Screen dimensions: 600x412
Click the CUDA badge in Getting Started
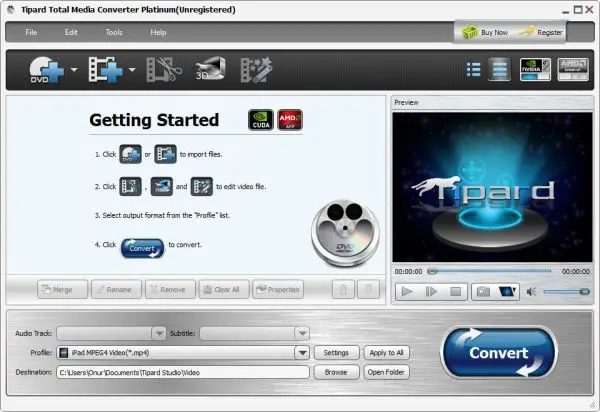pyautogui.click(x=261, y=120)
